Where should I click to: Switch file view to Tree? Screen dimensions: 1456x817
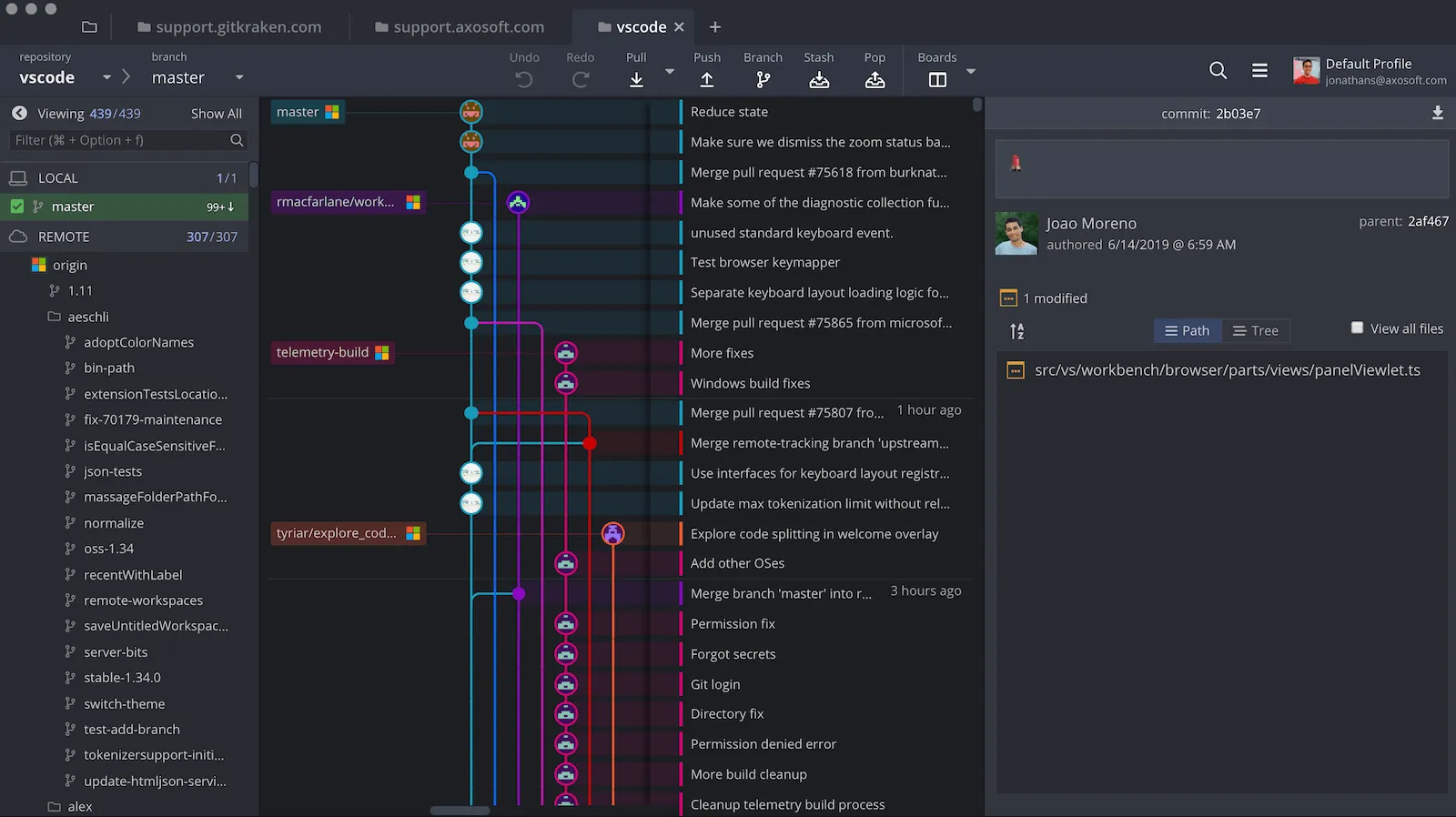[1256, 331]
